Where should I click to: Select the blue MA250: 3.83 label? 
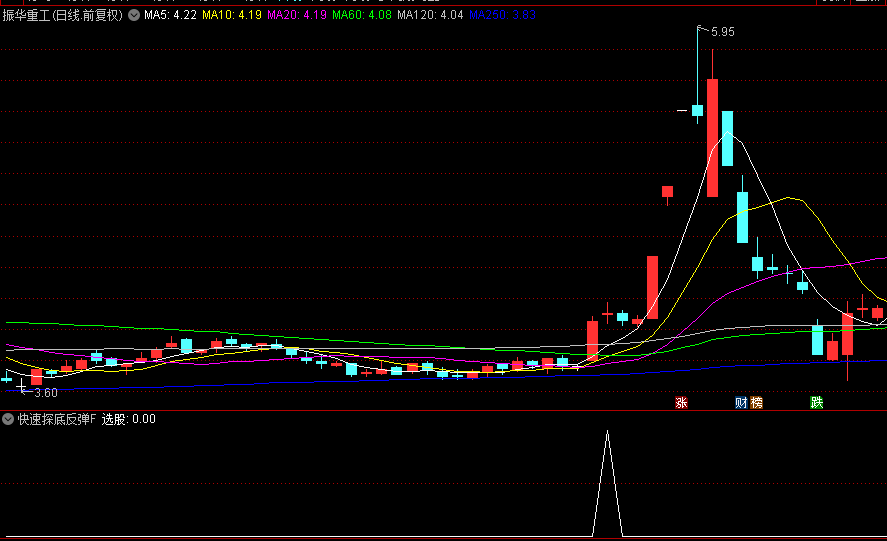(502, 15)
